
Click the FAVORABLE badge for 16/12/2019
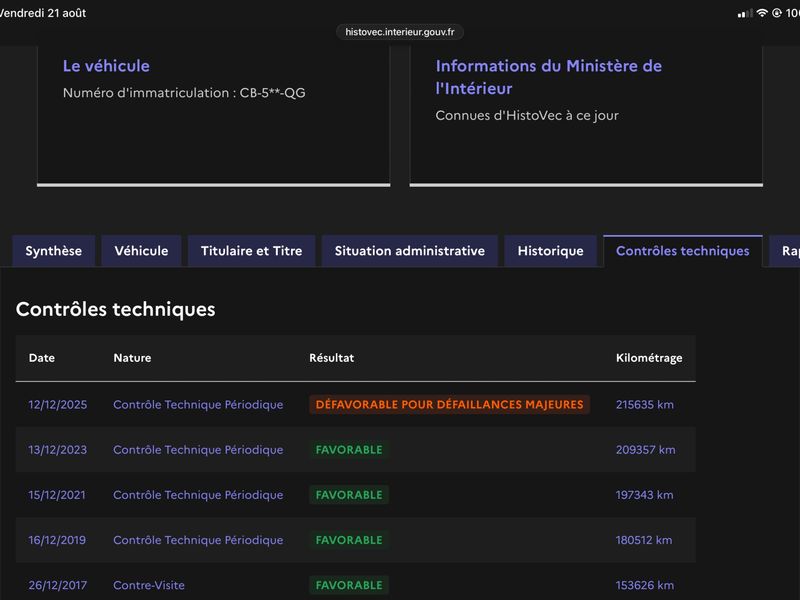[x=349, y=540]
